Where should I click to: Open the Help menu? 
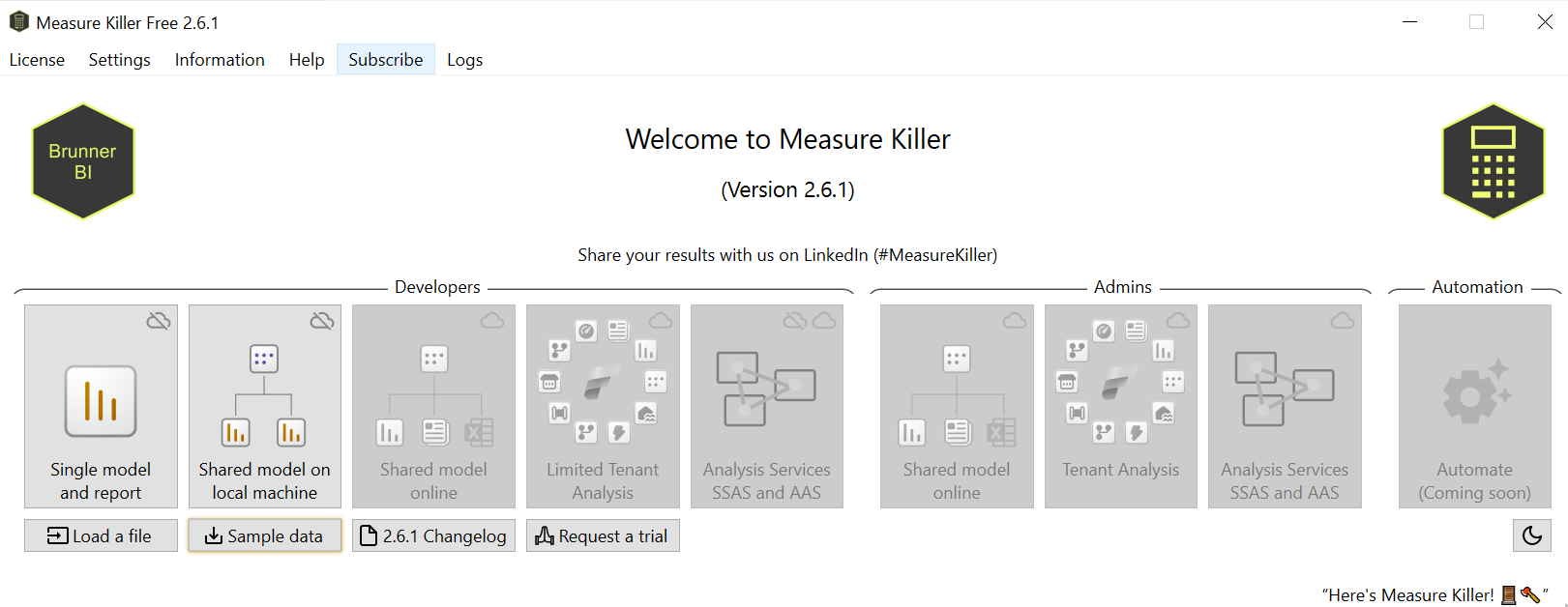(306, 59)
